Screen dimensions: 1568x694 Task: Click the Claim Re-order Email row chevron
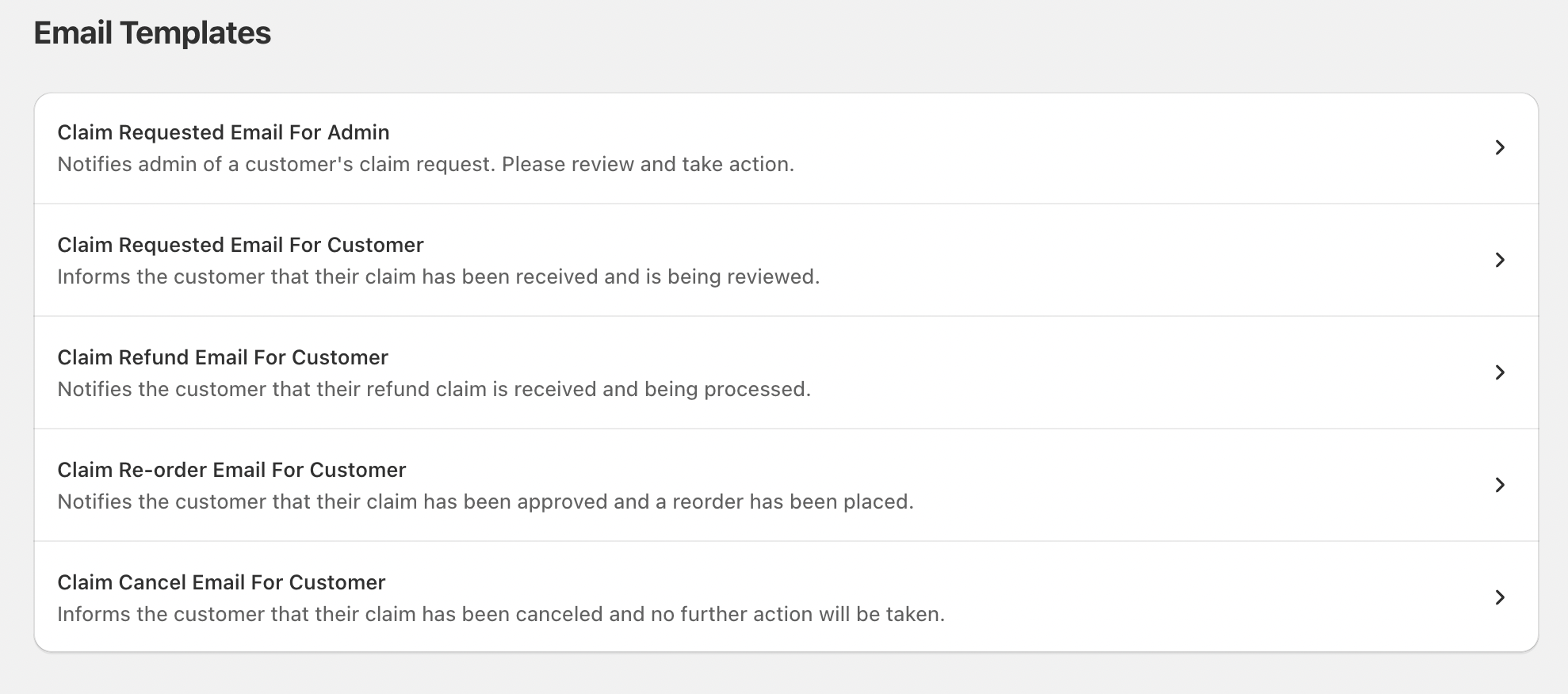pos(1499,485)
